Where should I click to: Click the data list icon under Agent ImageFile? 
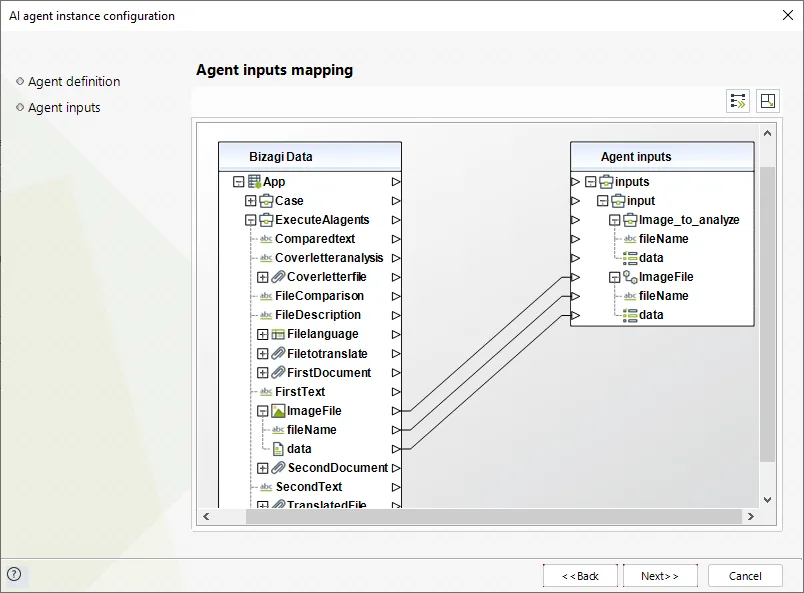tap(630, 315)
